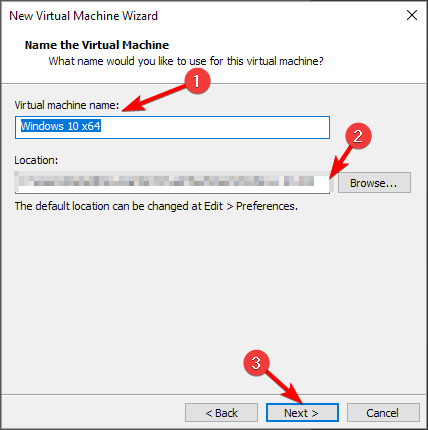428x430 pixels.
Task: Click red arrow pointing at Next button
Action: (x=285, y=387)
